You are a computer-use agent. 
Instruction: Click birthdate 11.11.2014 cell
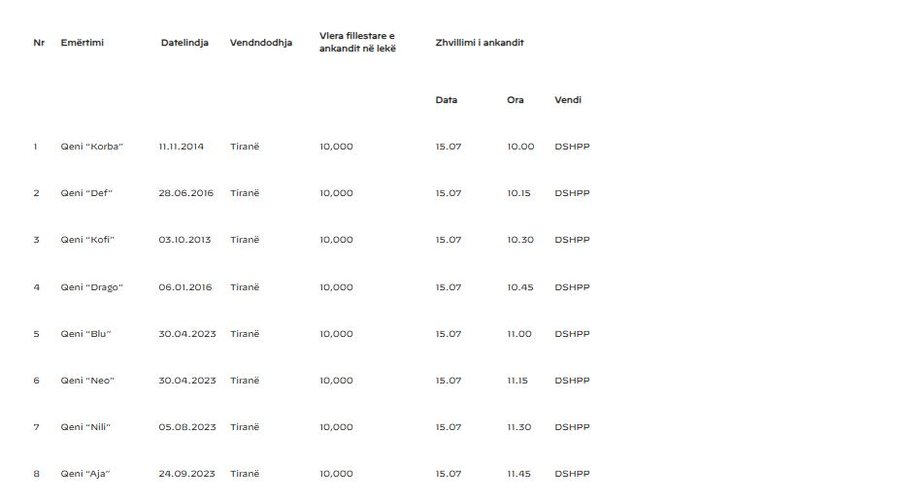click(181, 146)
